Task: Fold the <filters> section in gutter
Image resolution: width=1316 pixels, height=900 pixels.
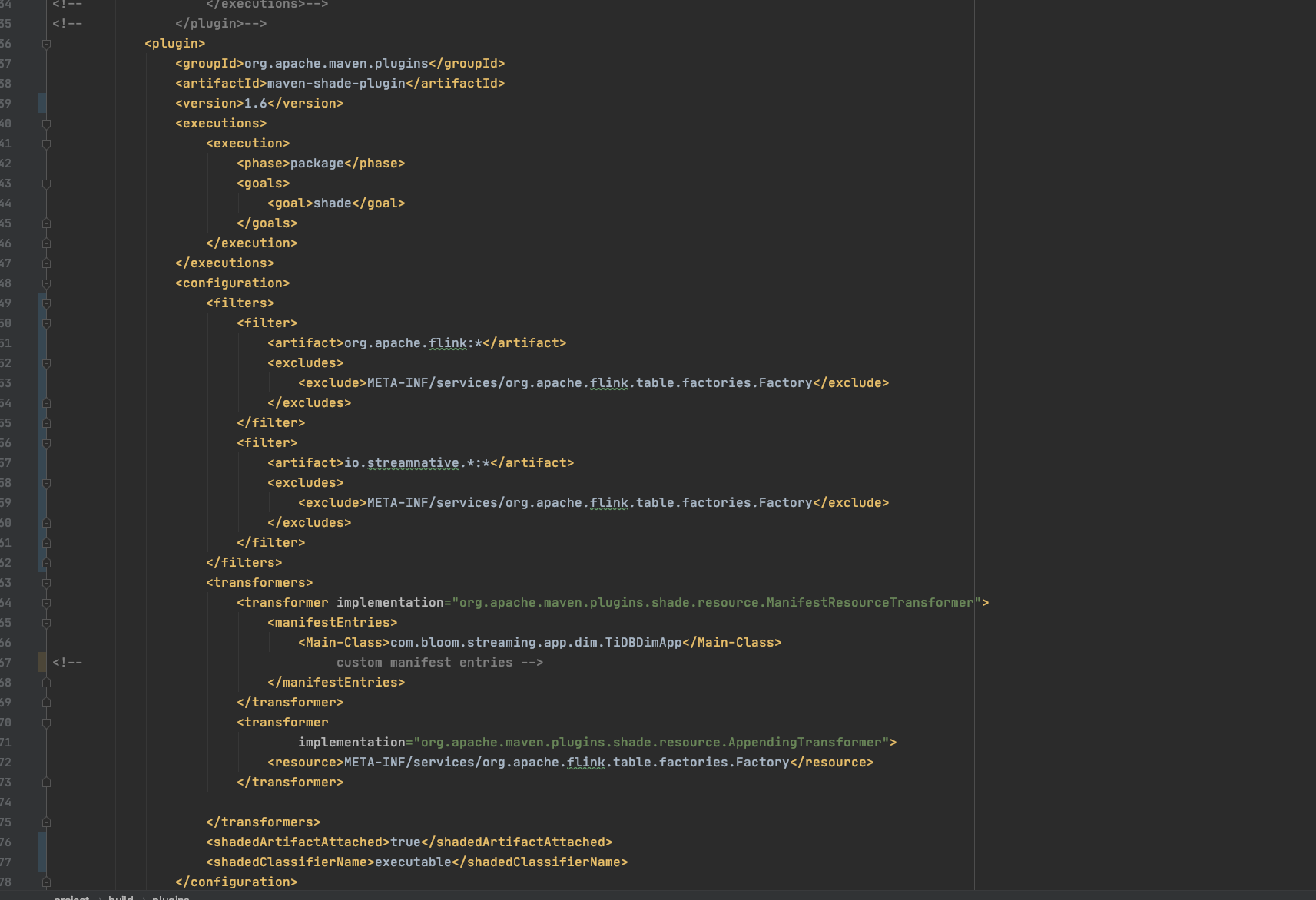Action: tap(46, 304)
